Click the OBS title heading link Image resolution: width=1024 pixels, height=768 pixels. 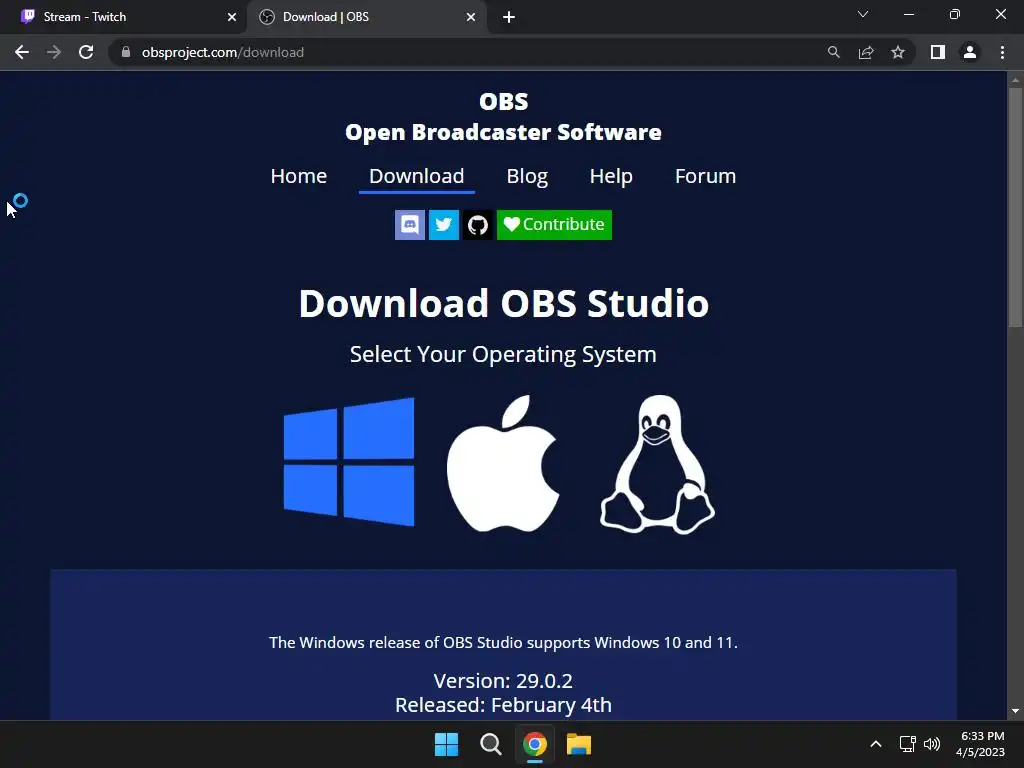[504, 116]
